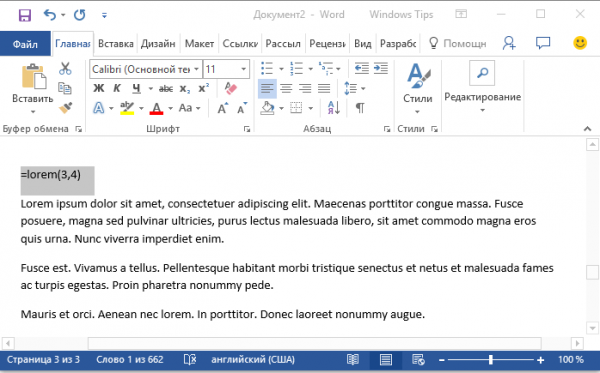
Task: Click the Sort A-Я icon
Action: (x=334, y=108)
